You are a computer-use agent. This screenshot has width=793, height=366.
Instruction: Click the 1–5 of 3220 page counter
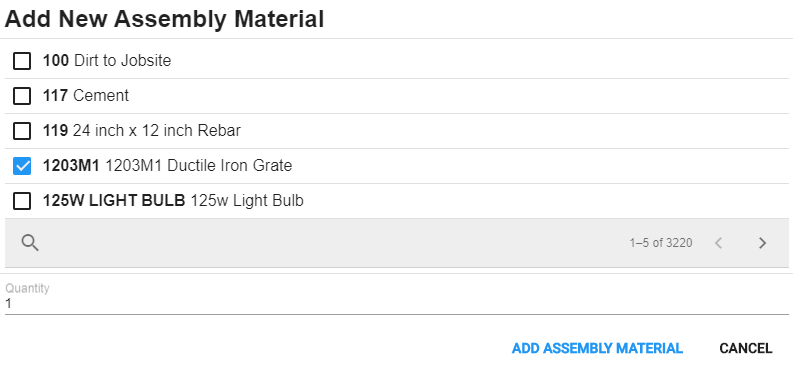click(660, 243)
